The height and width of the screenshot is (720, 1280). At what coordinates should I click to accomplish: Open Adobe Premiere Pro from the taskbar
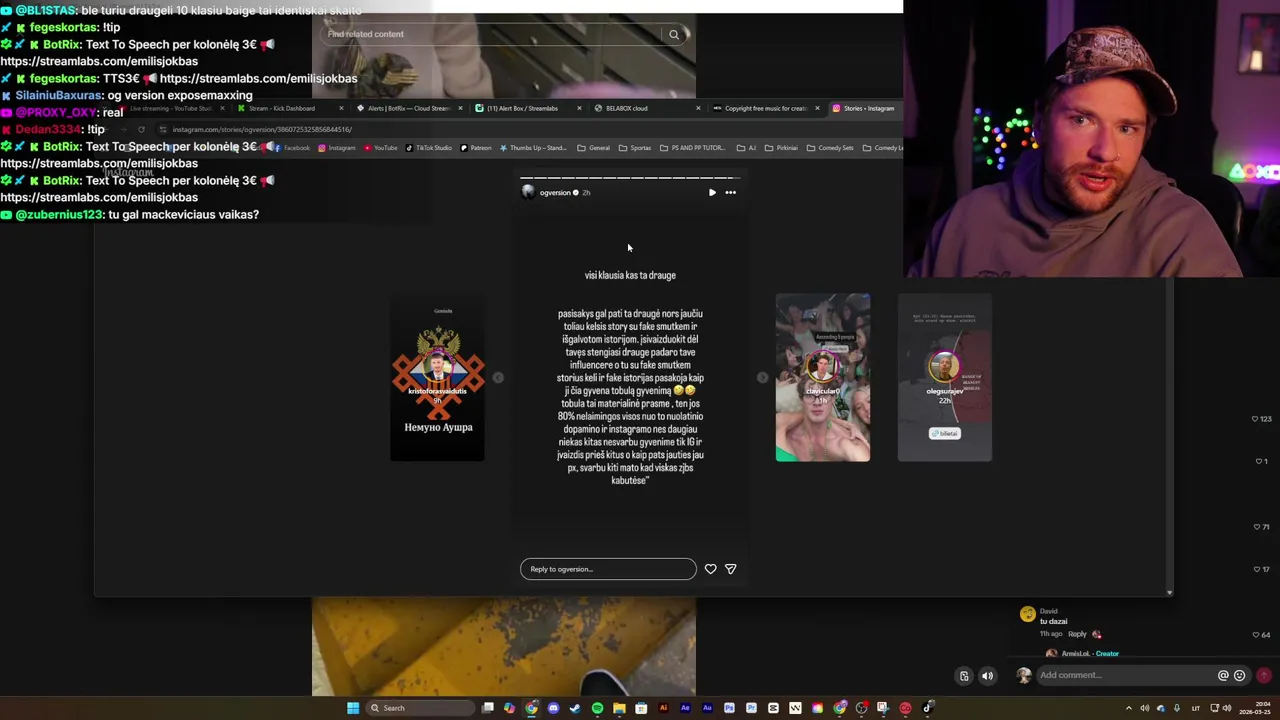[x=751, y=708]
